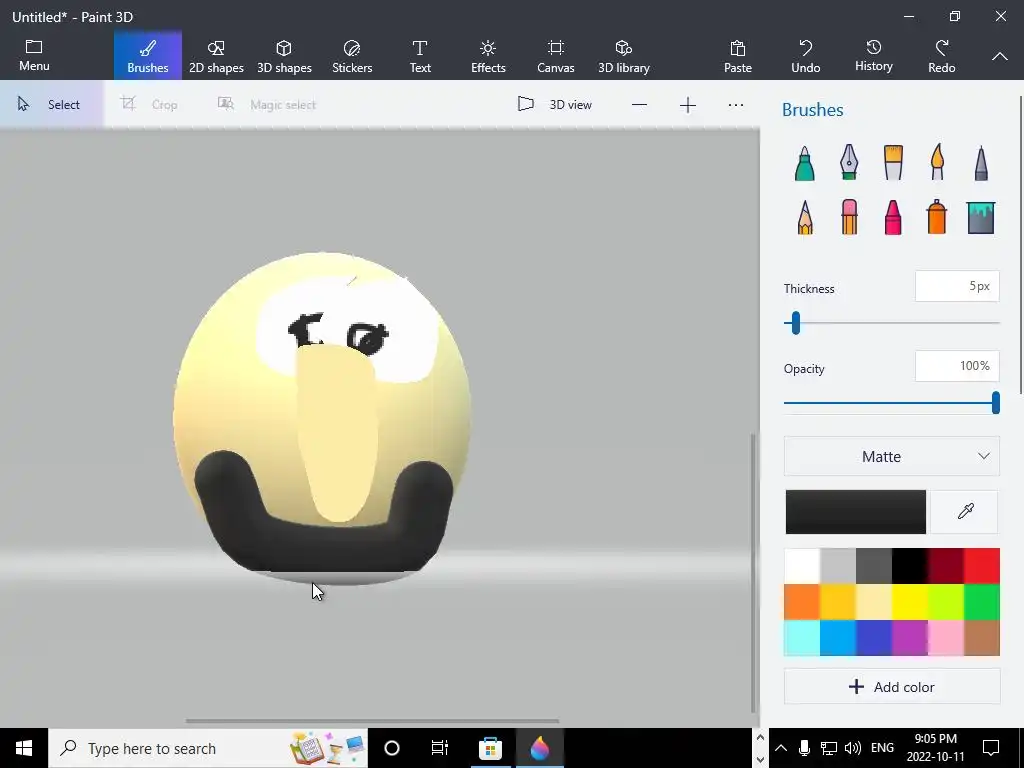Choose the dark red color swatch

point(946,566)
